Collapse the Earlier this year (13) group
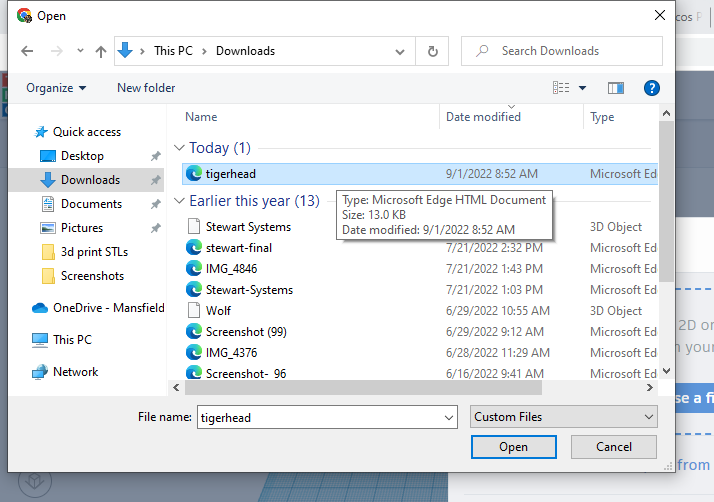 tap(179, 201)
